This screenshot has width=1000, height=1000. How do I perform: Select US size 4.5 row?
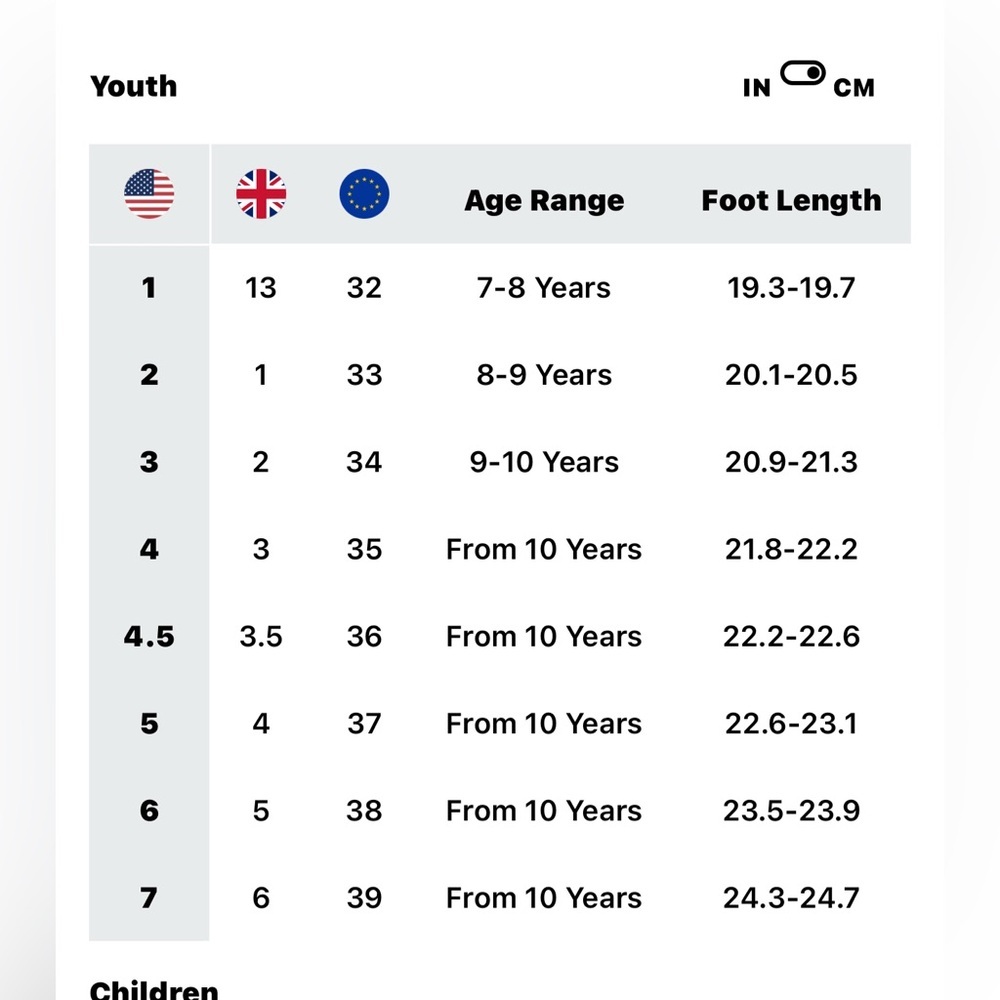pos(149,636)
